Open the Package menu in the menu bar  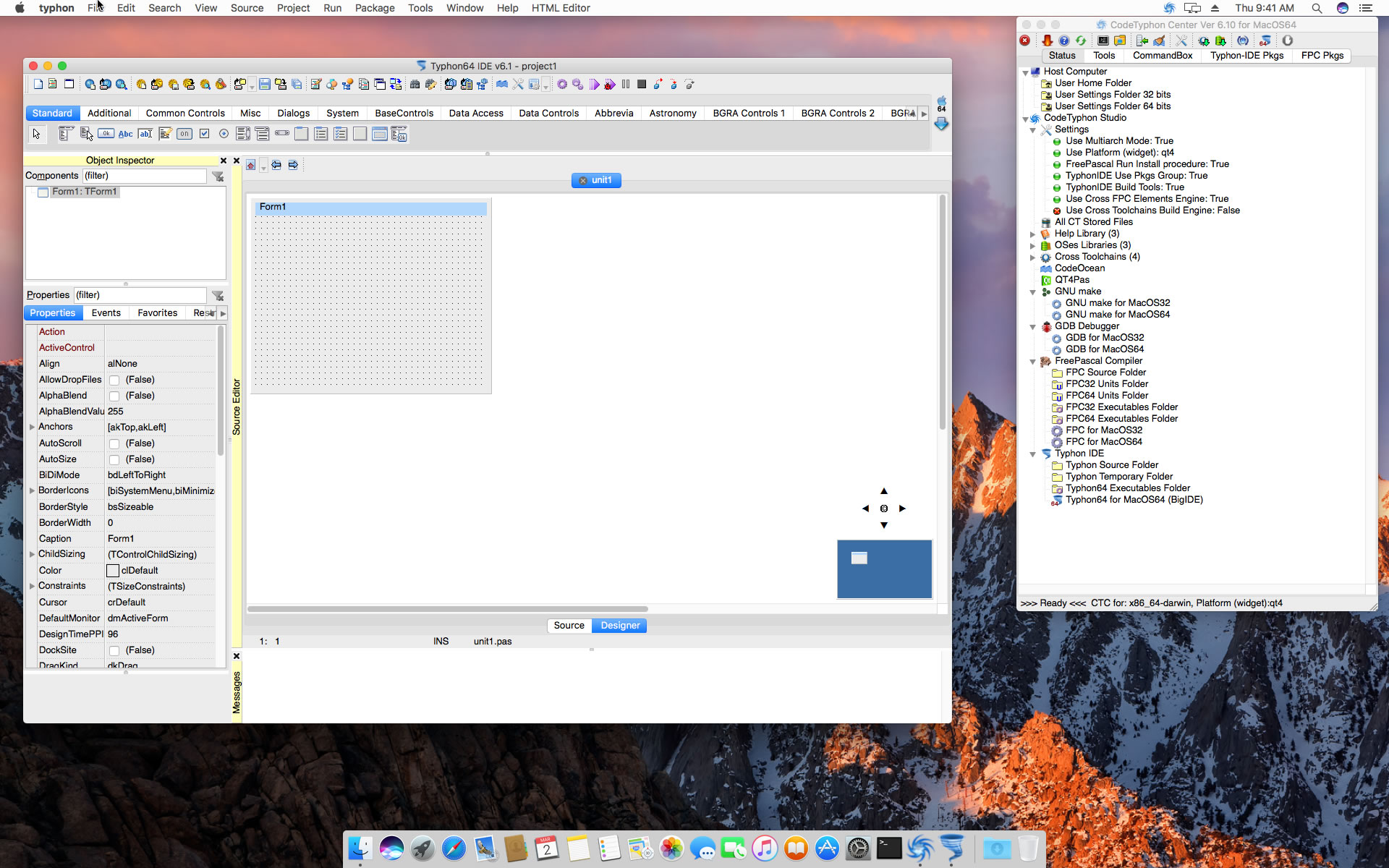[375, 8]
